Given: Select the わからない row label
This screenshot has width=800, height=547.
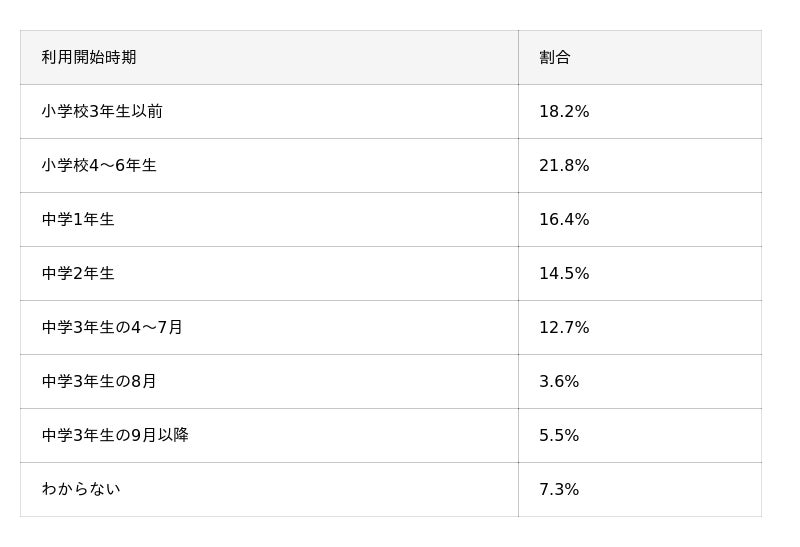Looking at the screenshot, I should (x=81, y=490).
